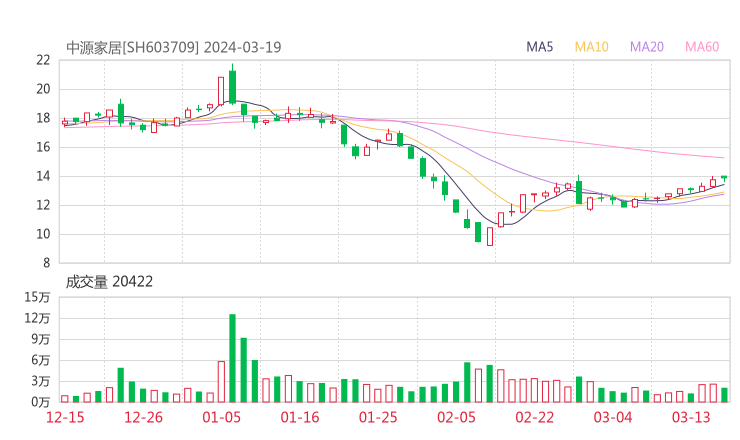Click the volume axis label 12万
740x440 pixels.
point(37,318)
